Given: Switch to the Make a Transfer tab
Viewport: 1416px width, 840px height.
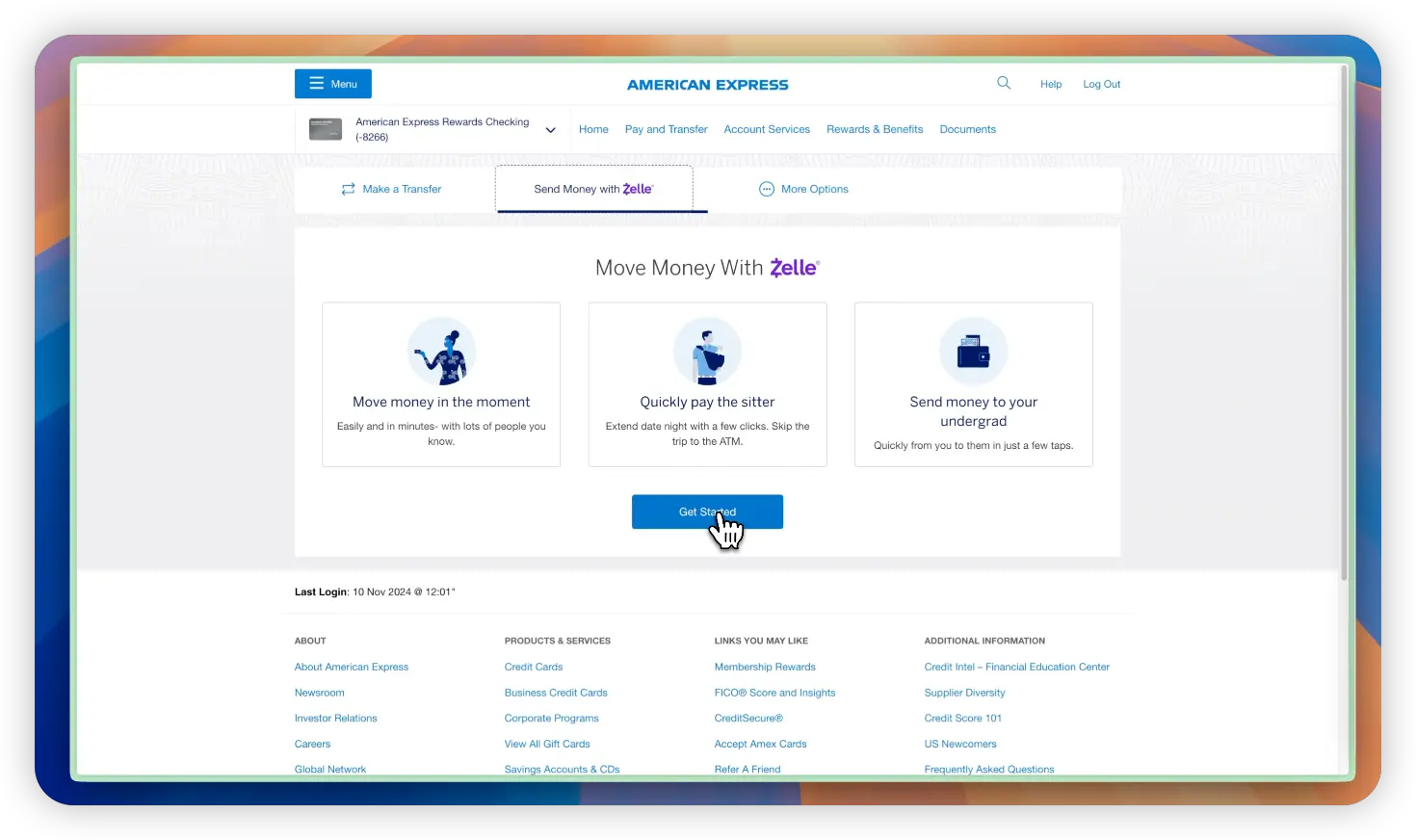Looking at the screenshot, I should tap(392, 189).
